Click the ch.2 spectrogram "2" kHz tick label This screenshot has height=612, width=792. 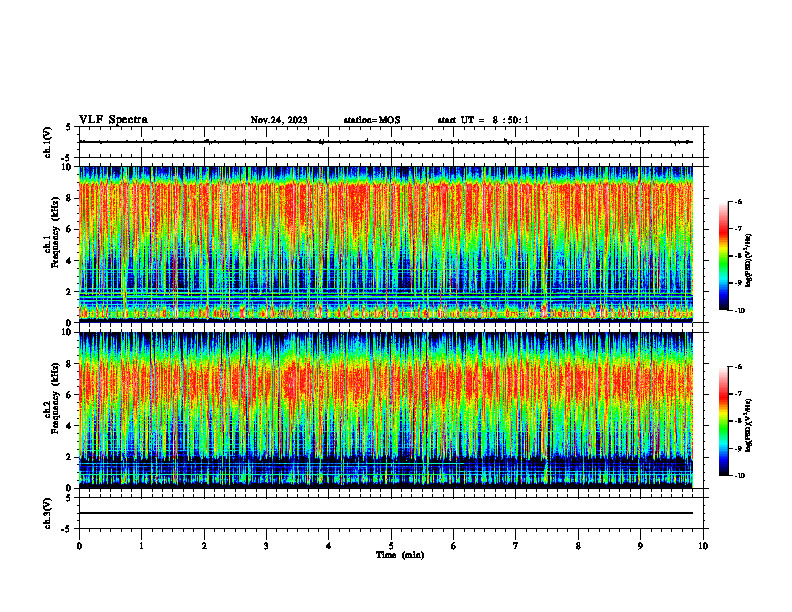click(69, 457)
